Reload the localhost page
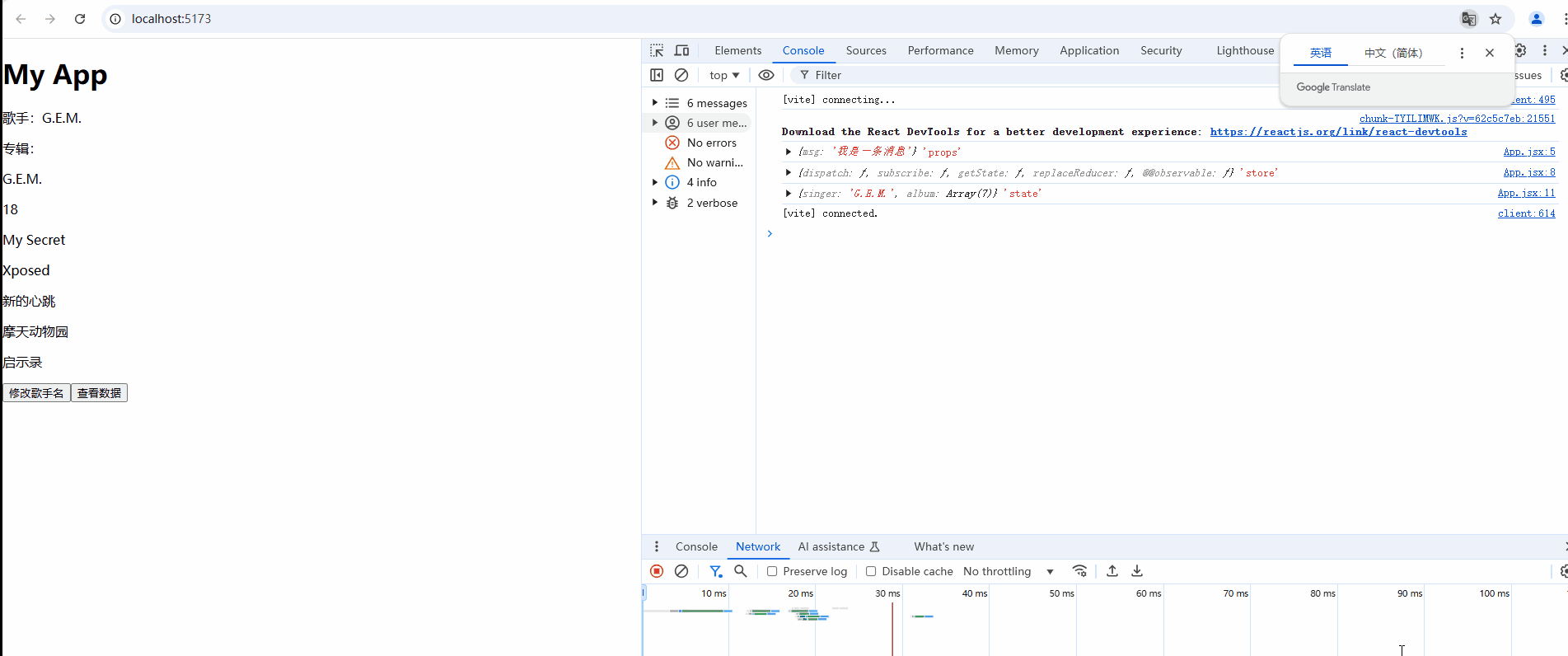This screenshot has height=656, width=1568. point(80,19)
